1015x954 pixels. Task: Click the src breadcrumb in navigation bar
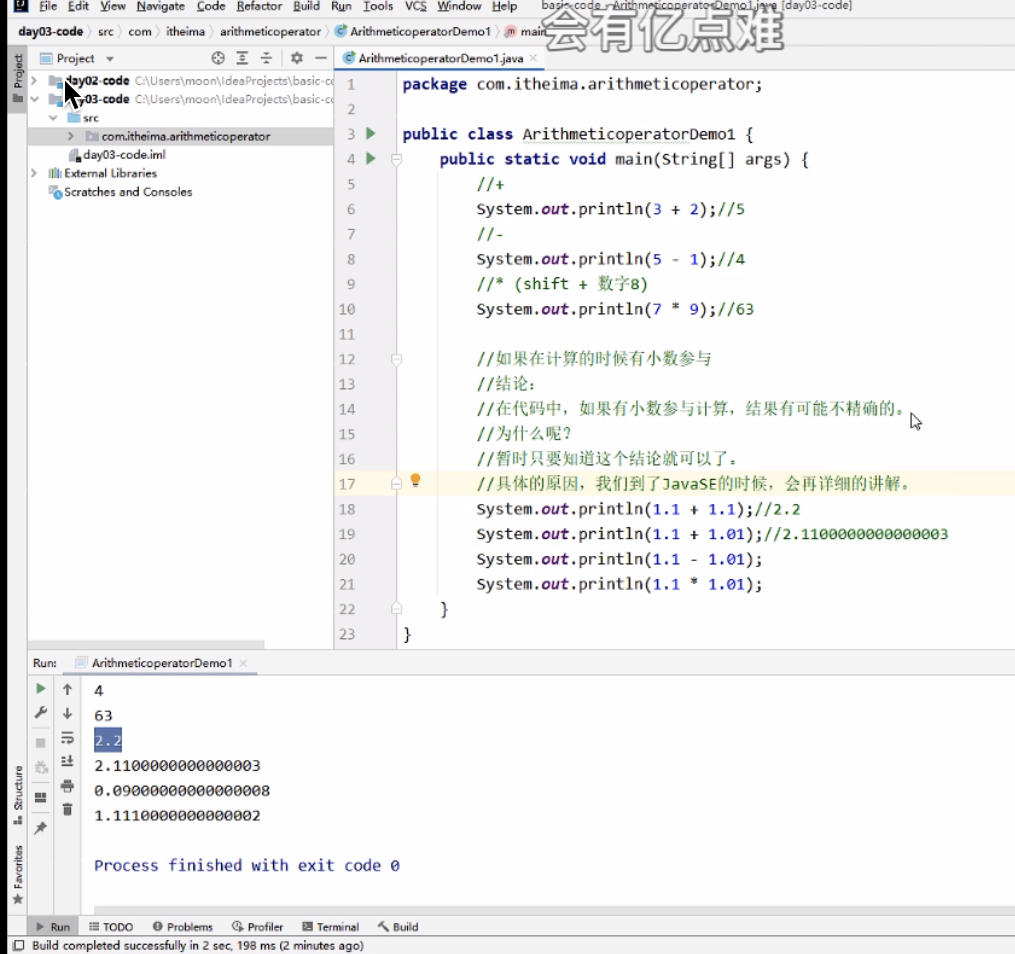[106, 31]
